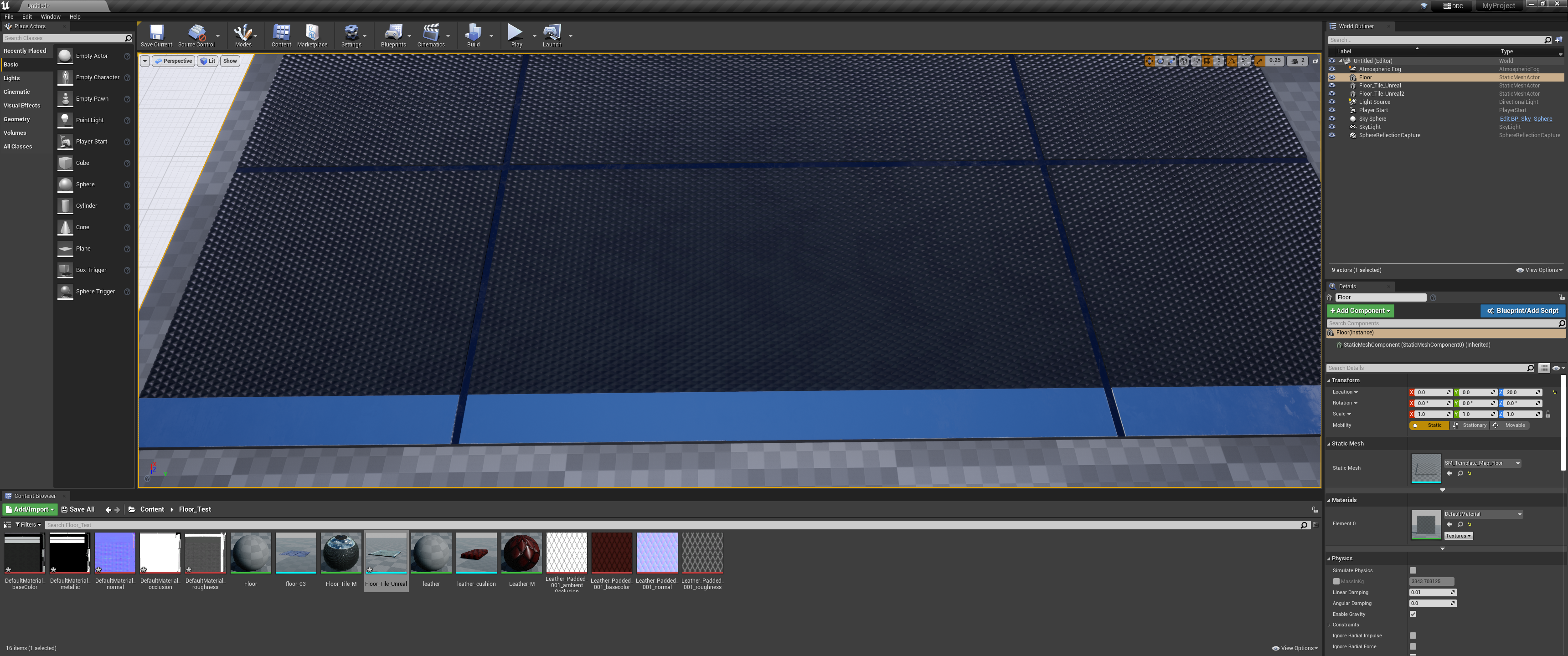Select the Geometry category
1568x656 pixels.
(x=16, y=119)
